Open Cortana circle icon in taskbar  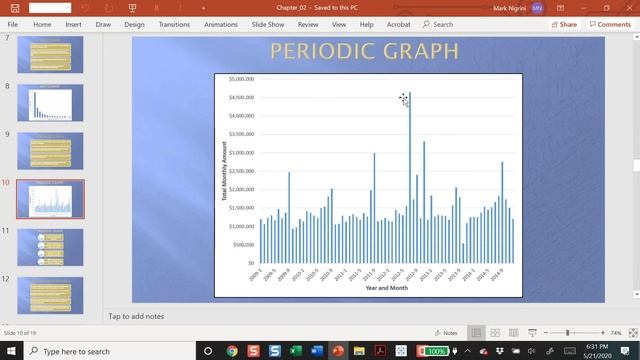(x=208, y=351)
